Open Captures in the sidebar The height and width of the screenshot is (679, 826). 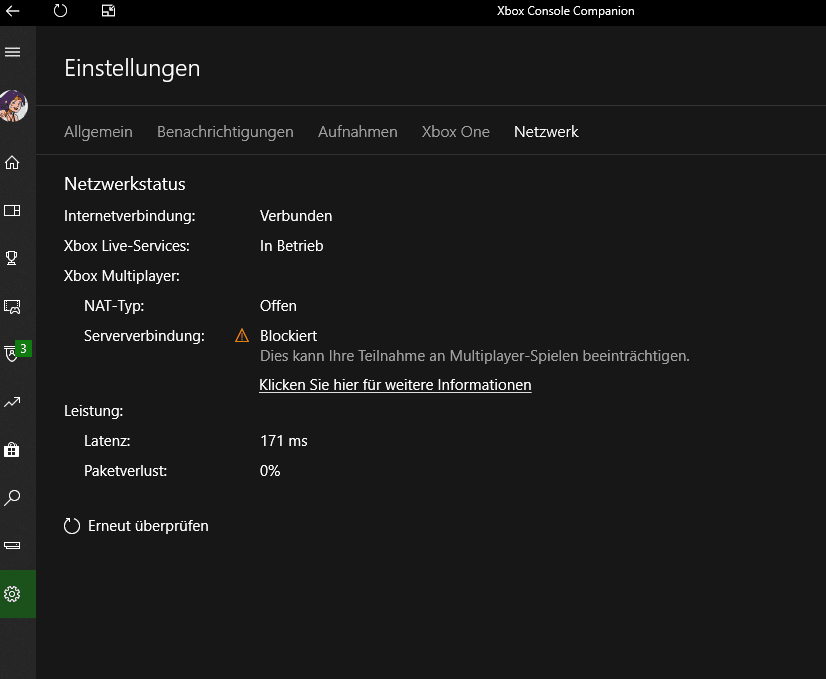[x=12, y=307]
